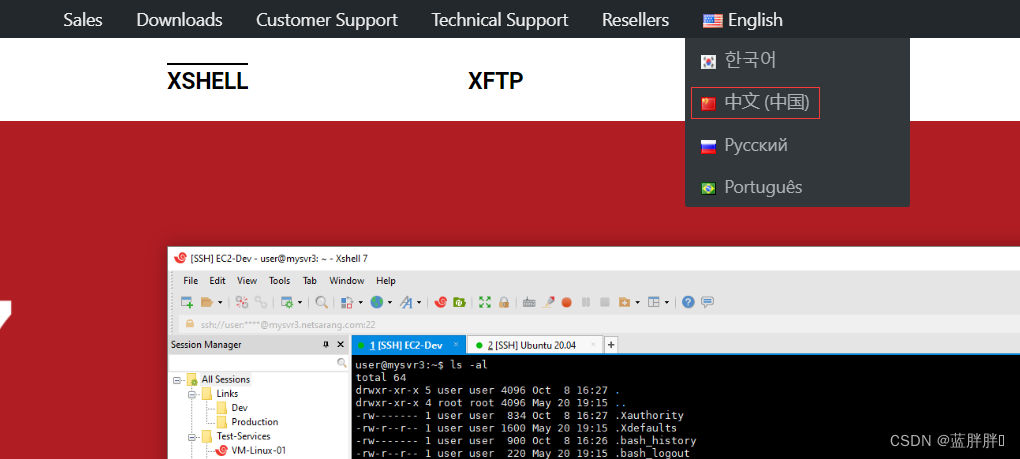Screen dimensions: 1020x459
Task: Click the padlock Lock Screen icon in toolbar
Action: click(x=503, y=302)
